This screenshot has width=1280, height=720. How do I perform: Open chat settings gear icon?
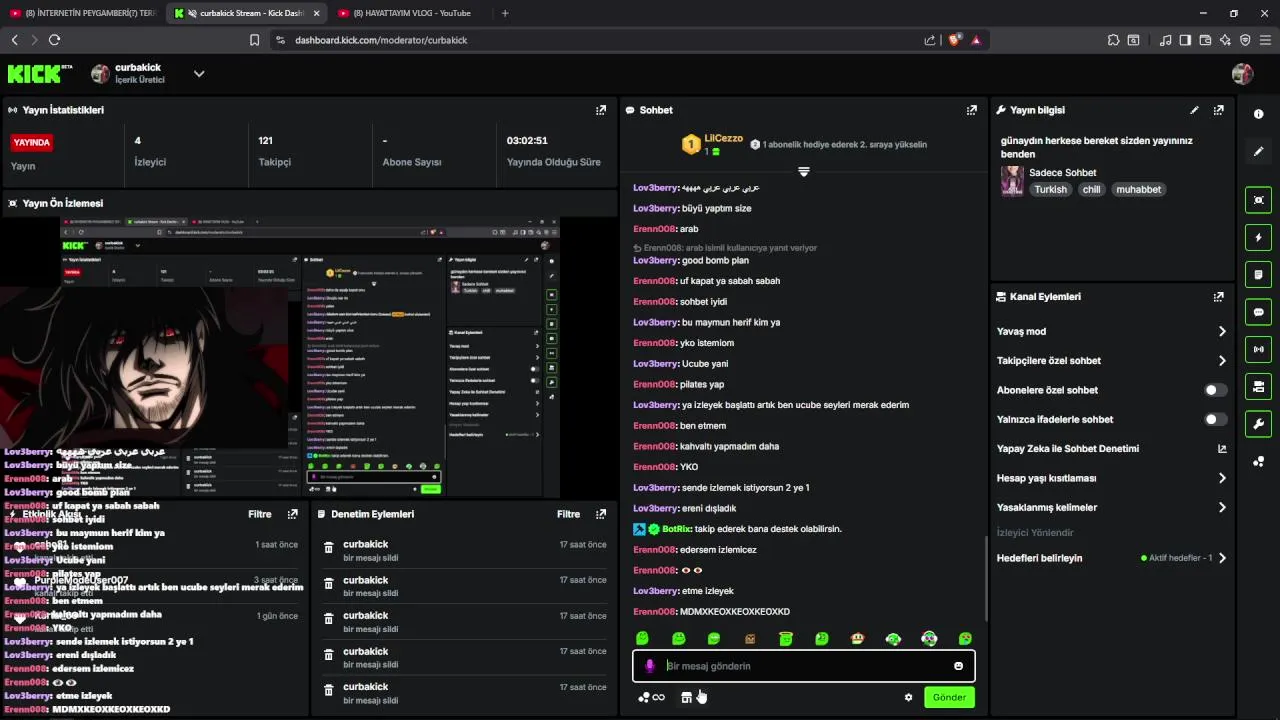click(908, 697)
